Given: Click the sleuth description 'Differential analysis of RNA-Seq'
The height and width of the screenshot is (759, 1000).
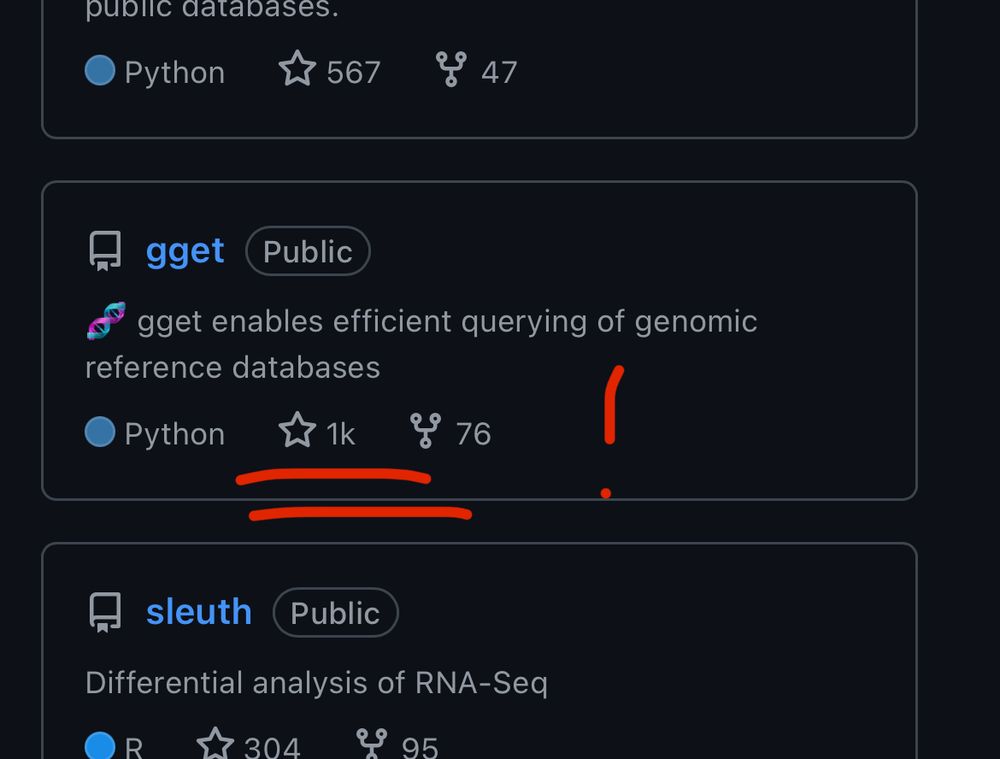Looking at the screenshot, I should (316, 683).
